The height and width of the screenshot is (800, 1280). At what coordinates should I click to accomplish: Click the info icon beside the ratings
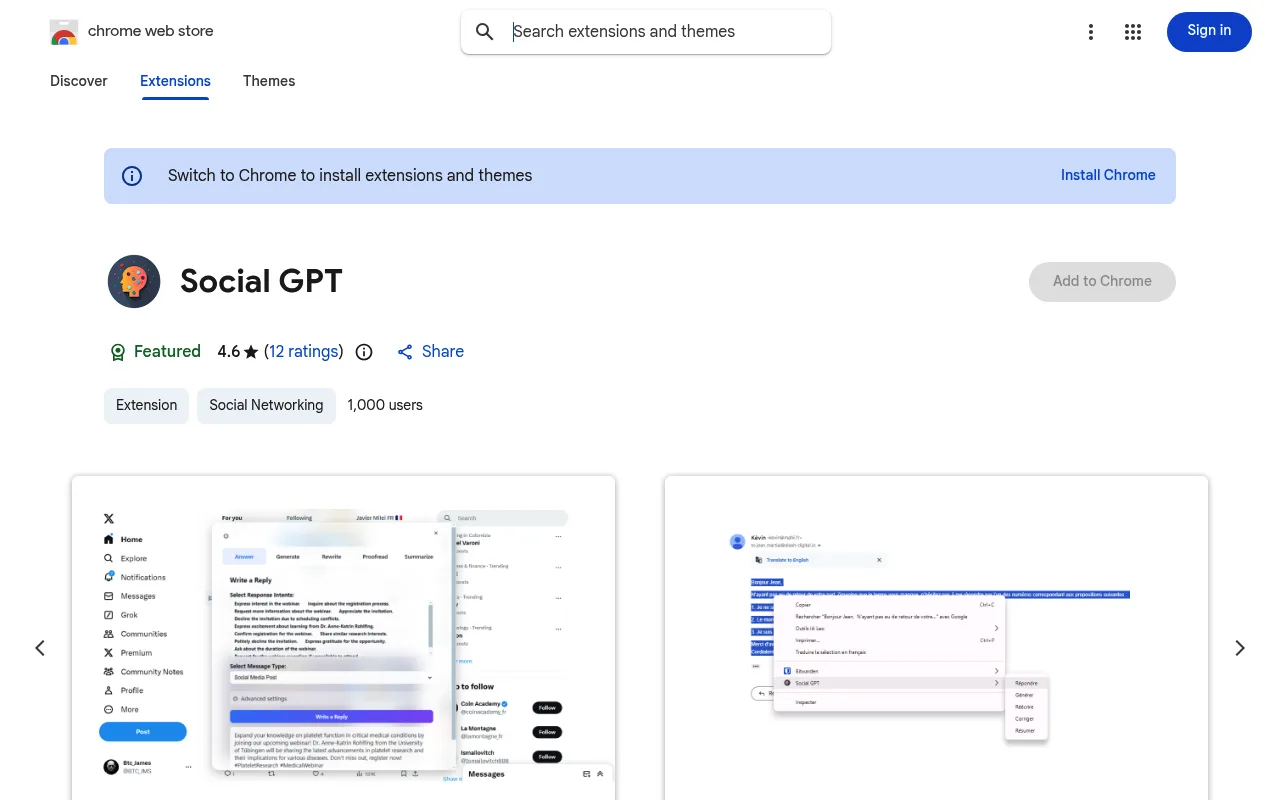[364, 352]
